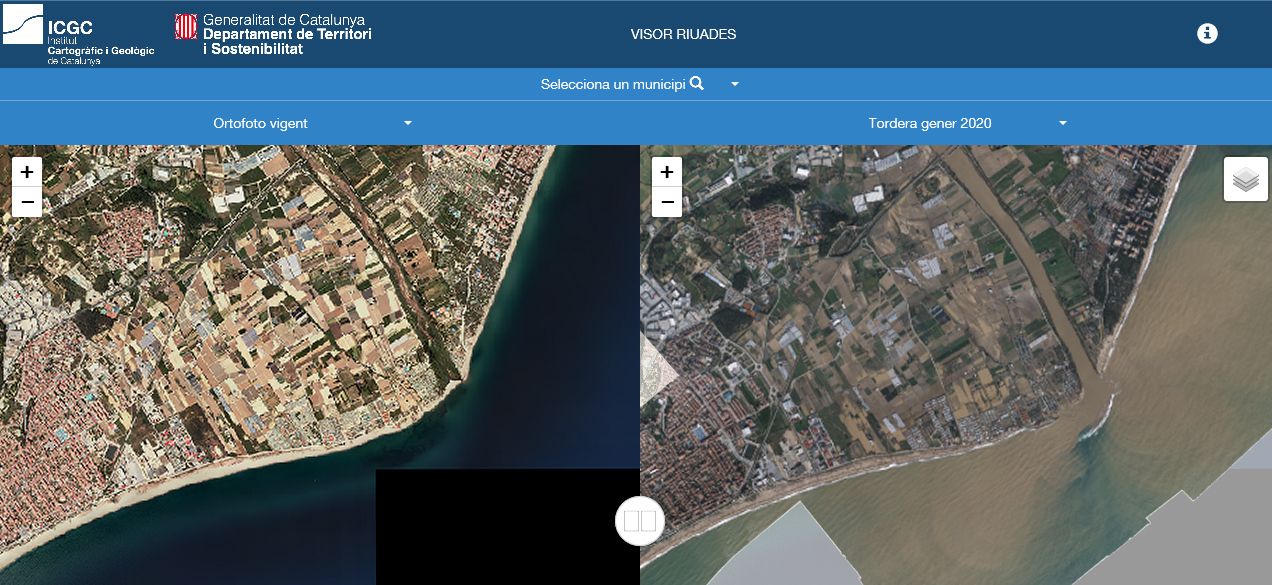The width and height of the screenshot is (1272, 585).
Task: Click the 'Selecciona un municipi' search field
Action: pos(612,85)
